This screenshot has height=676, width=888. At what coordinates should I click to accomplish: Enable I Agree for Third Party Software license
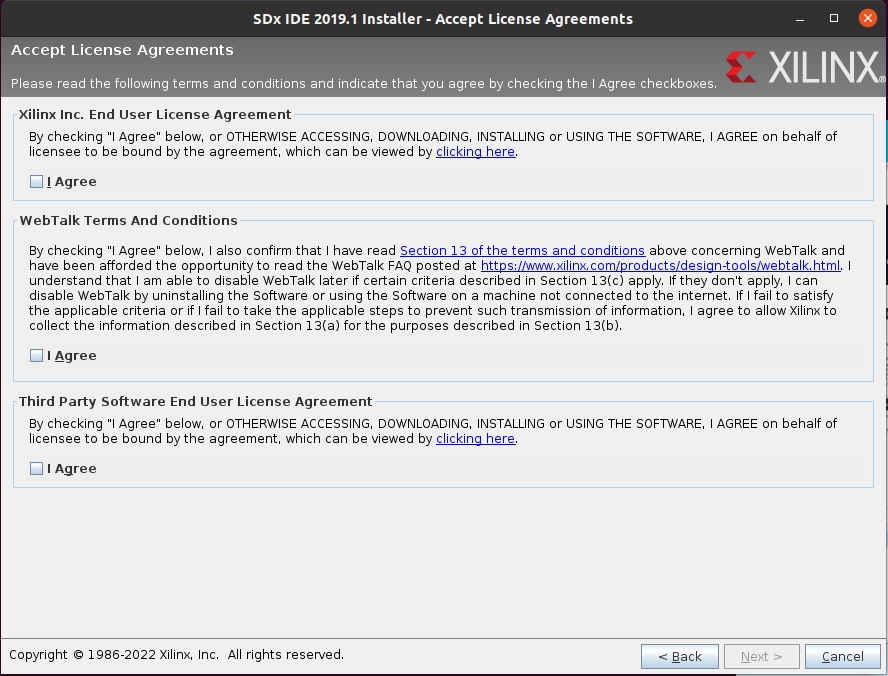37,469
